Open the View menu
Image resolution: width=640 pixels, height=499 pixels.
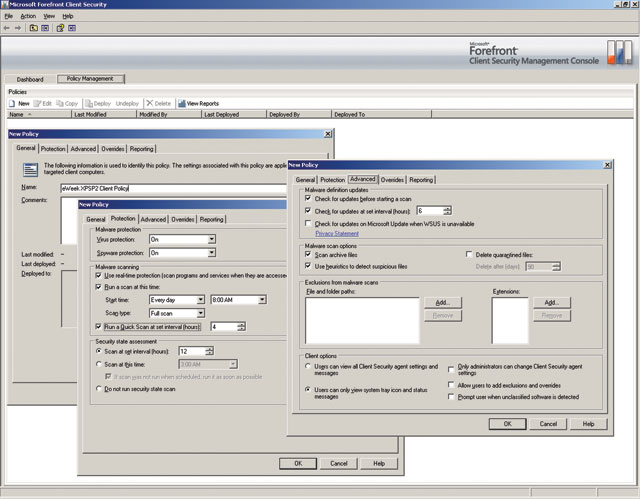click(49, 16)
